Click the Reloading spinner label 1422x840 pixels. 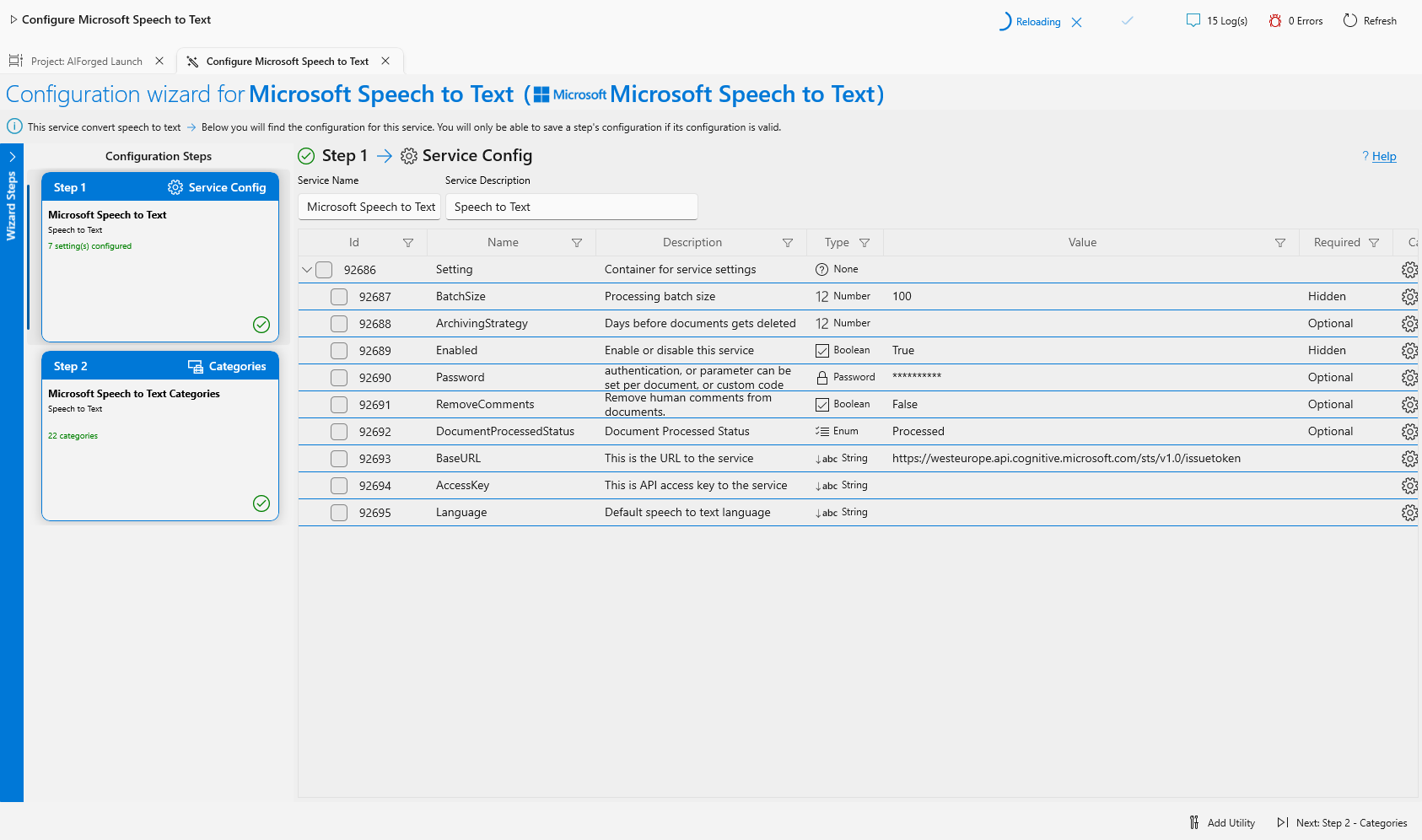1038,22
